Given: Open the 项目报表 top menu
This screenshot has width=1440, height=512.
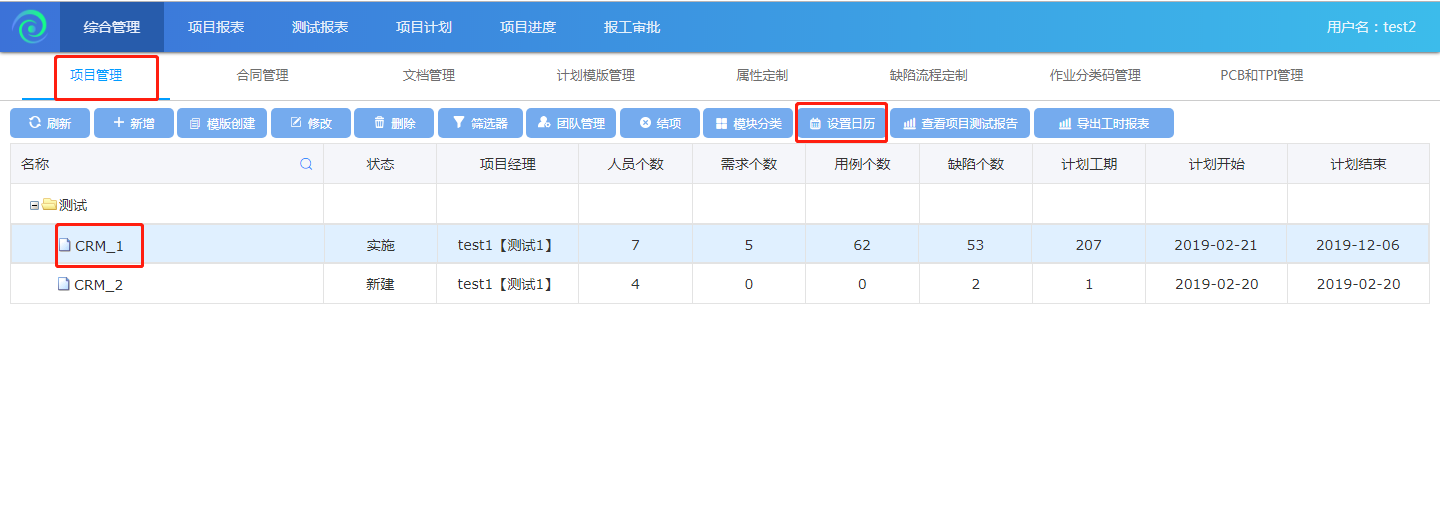Looking at the screenshot, I should point(216,27).
